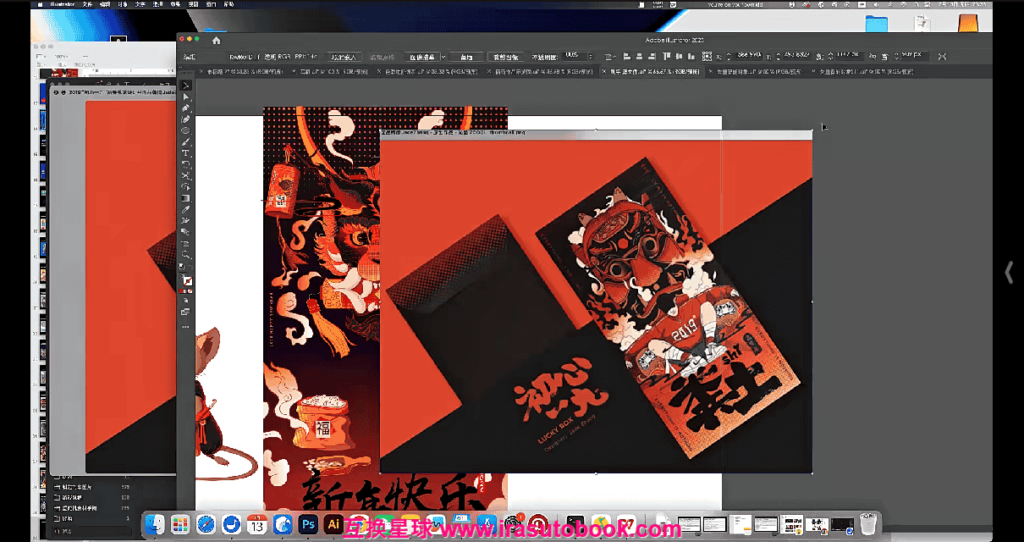Image resolution: width=1024 pixels, height=542 pixels.
Task: Click horizontal align center icon
Action: point(637,57)
